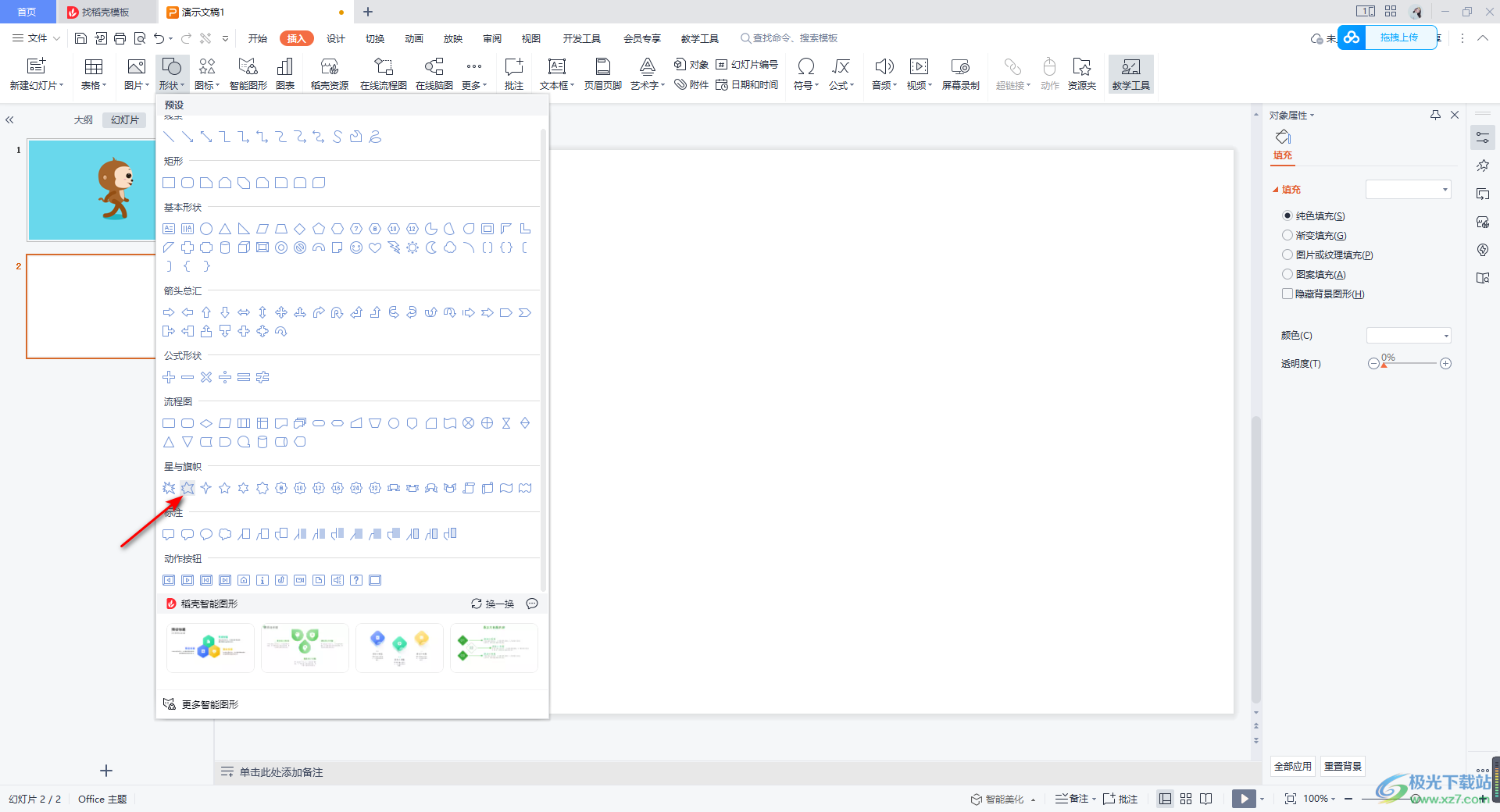The width and height of the screenshot is (1500, 812).
Task: Pick the heart shape in Basic Shapes
Action: tap(375, 248)
